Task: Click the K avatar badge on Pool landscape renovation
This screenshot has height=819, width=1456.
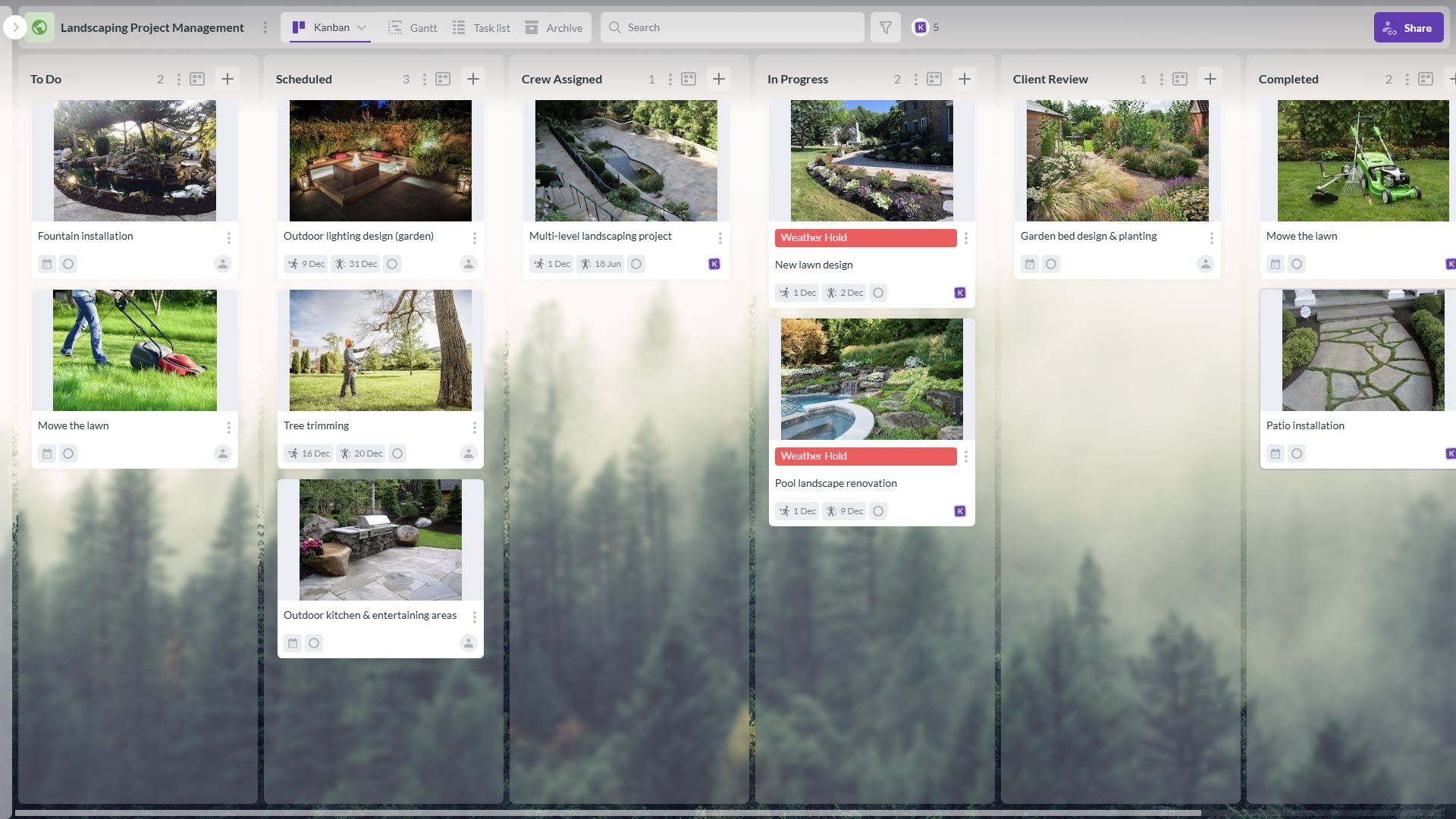Action: click(x=959, y=510)
